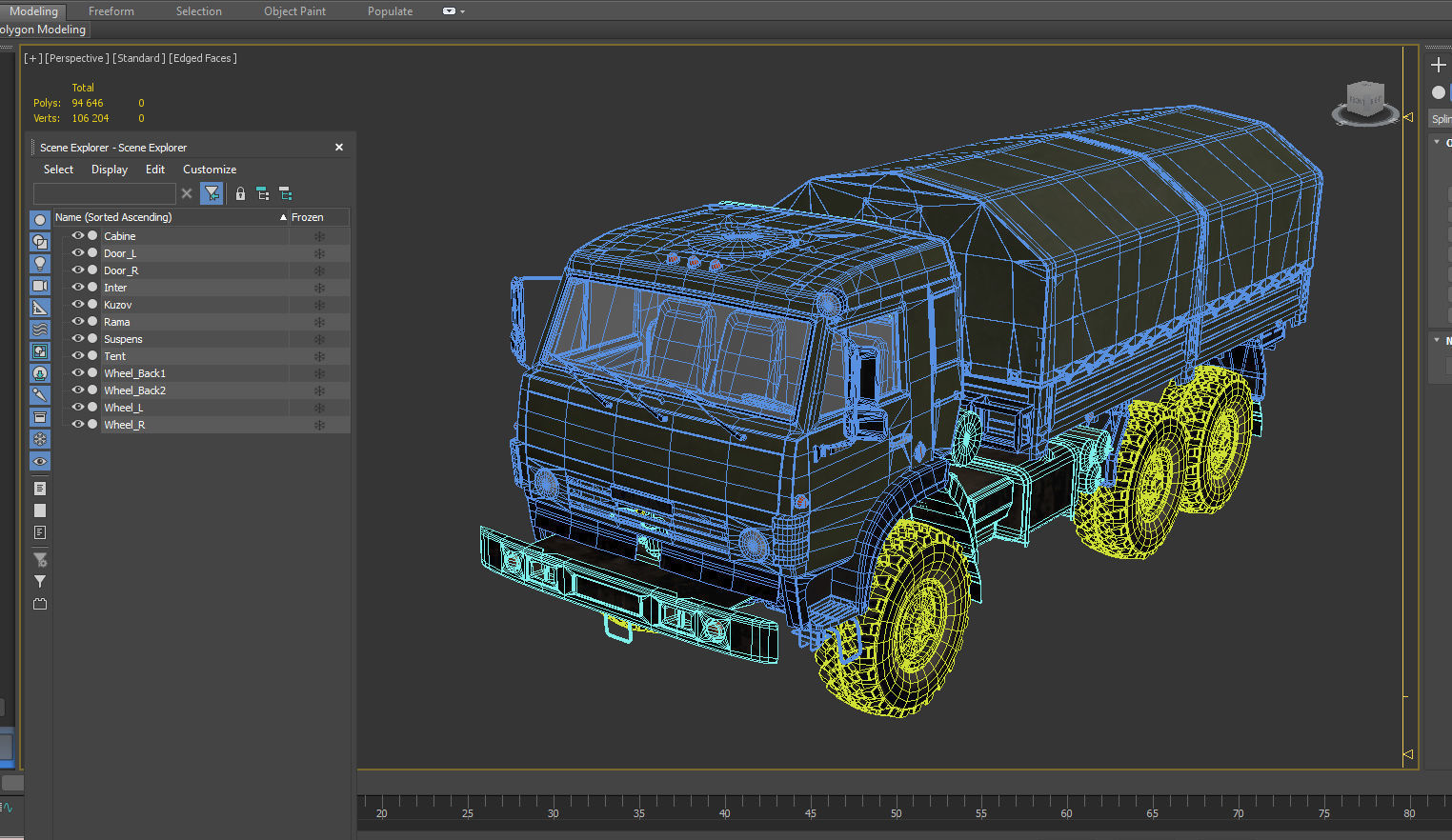This screenshot has width=1452, height=840.
Task: Switch to the Freeform ribbon tab
Action: pyautogui.click(x=111, y=11)
